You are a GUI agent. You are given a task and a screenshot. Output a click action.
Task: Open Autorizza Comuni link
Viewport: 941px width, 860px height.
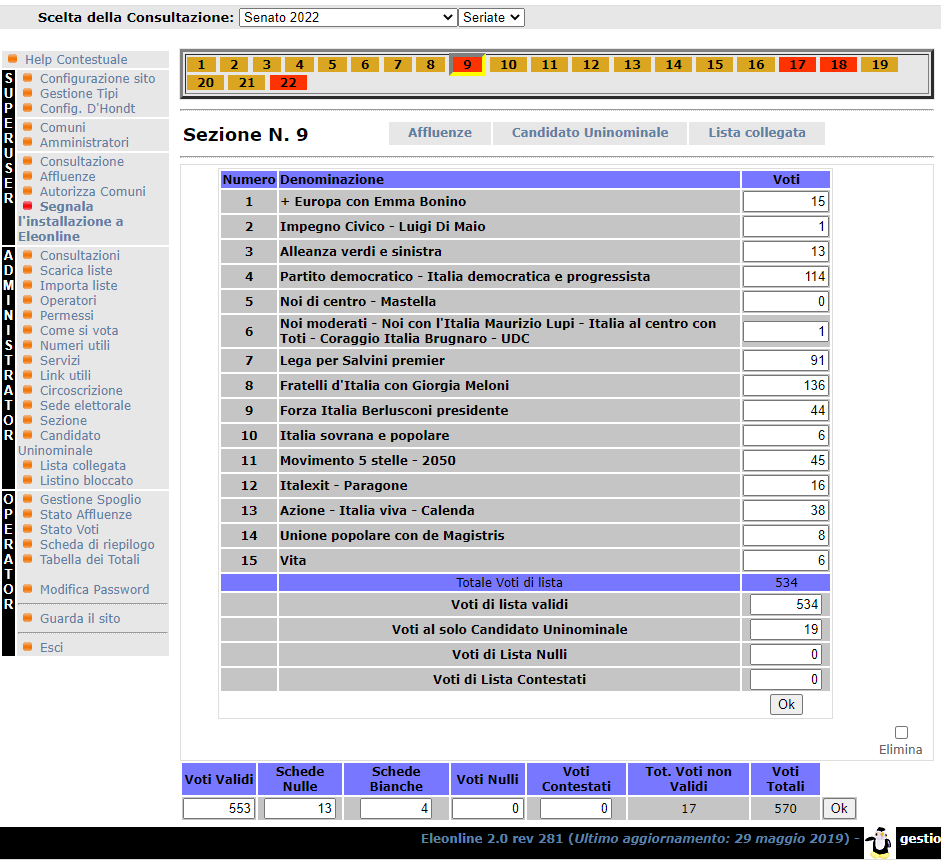coord(92,191)
